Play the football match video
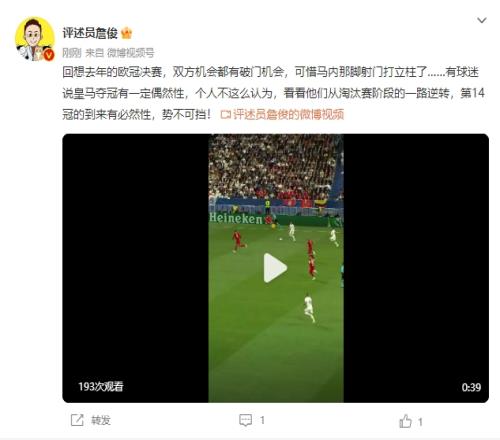The width and height of the screenshot is (500, 440). pyautogui.click(x=275, y=268)
